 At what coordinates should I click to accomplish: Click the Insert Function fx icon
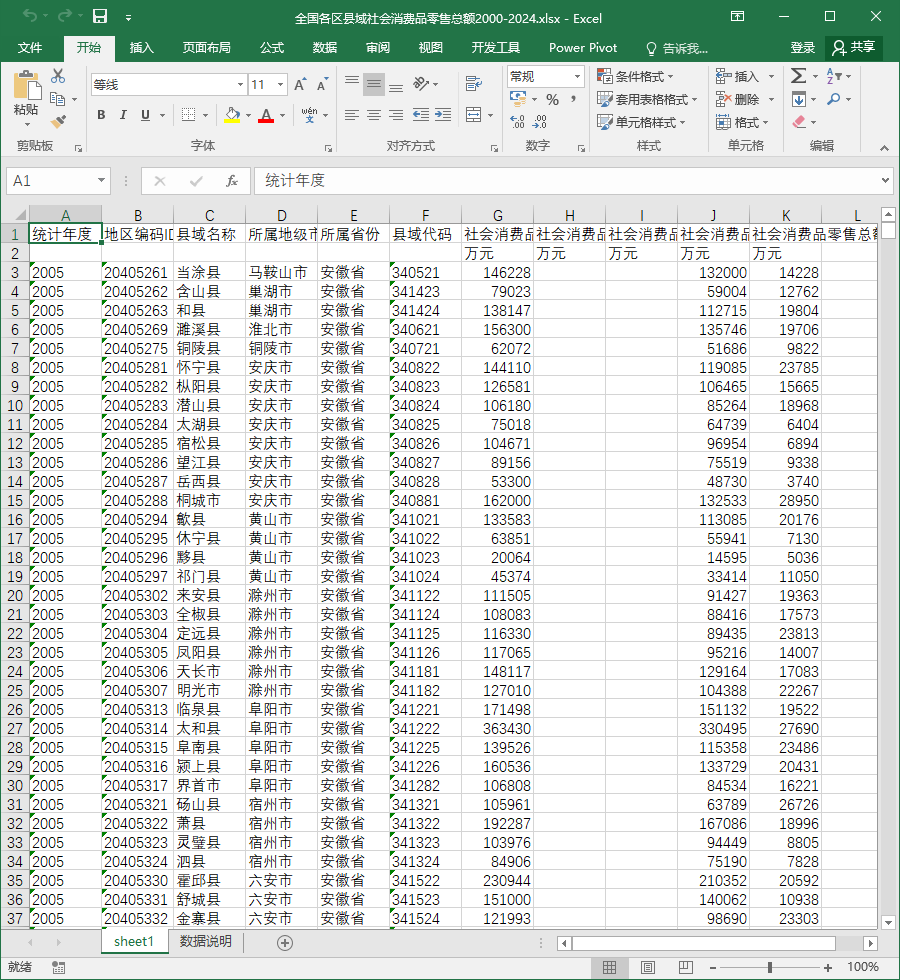231,181
